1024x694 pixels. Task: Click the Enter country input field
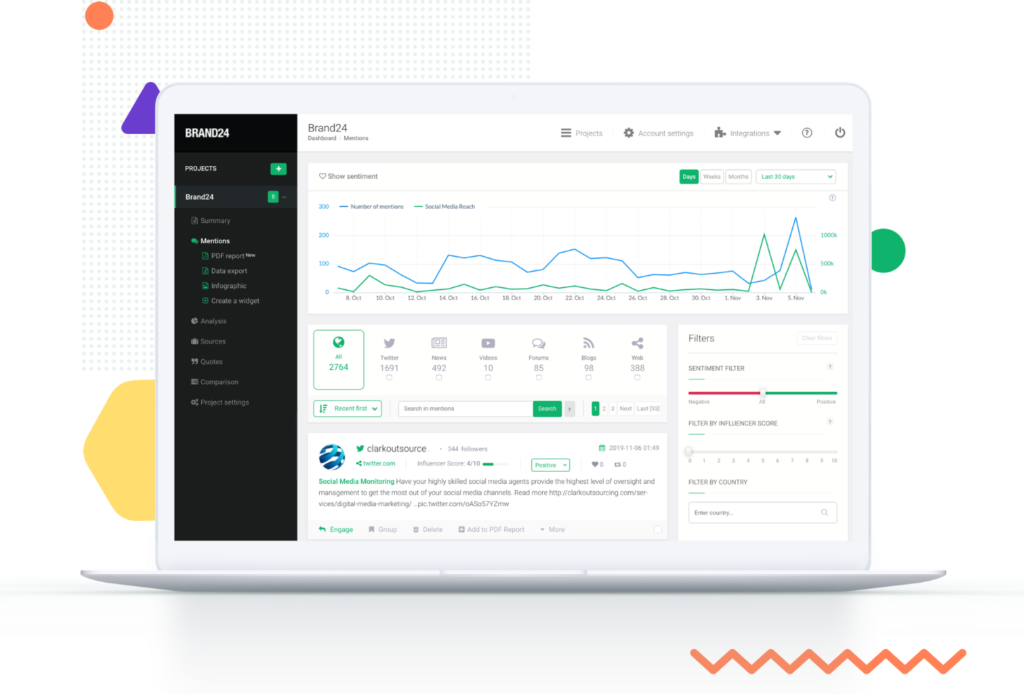pos(762,513)
